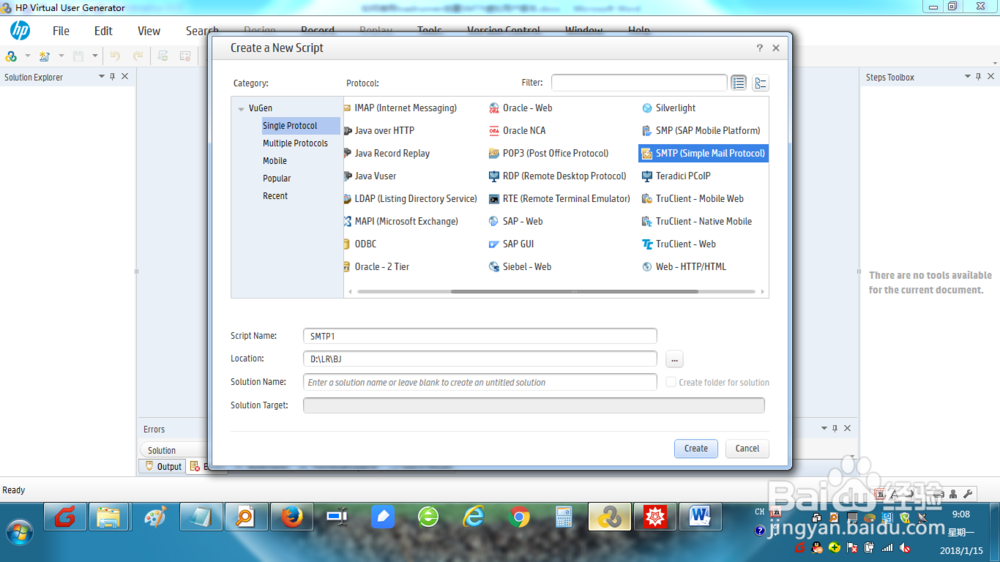Collapse the VuGen category tree node
This screenshot has width=1000, height=562.
point(241,108)
